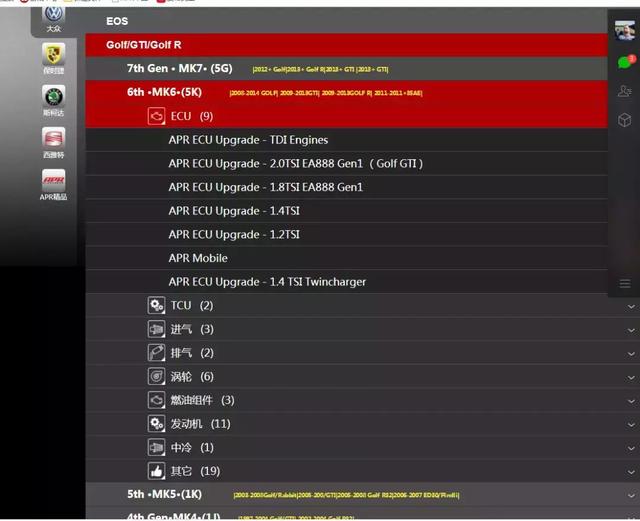Open the hamburger menu in right sidebar
This screenshot has height=521, width=640.
(625, 284)
